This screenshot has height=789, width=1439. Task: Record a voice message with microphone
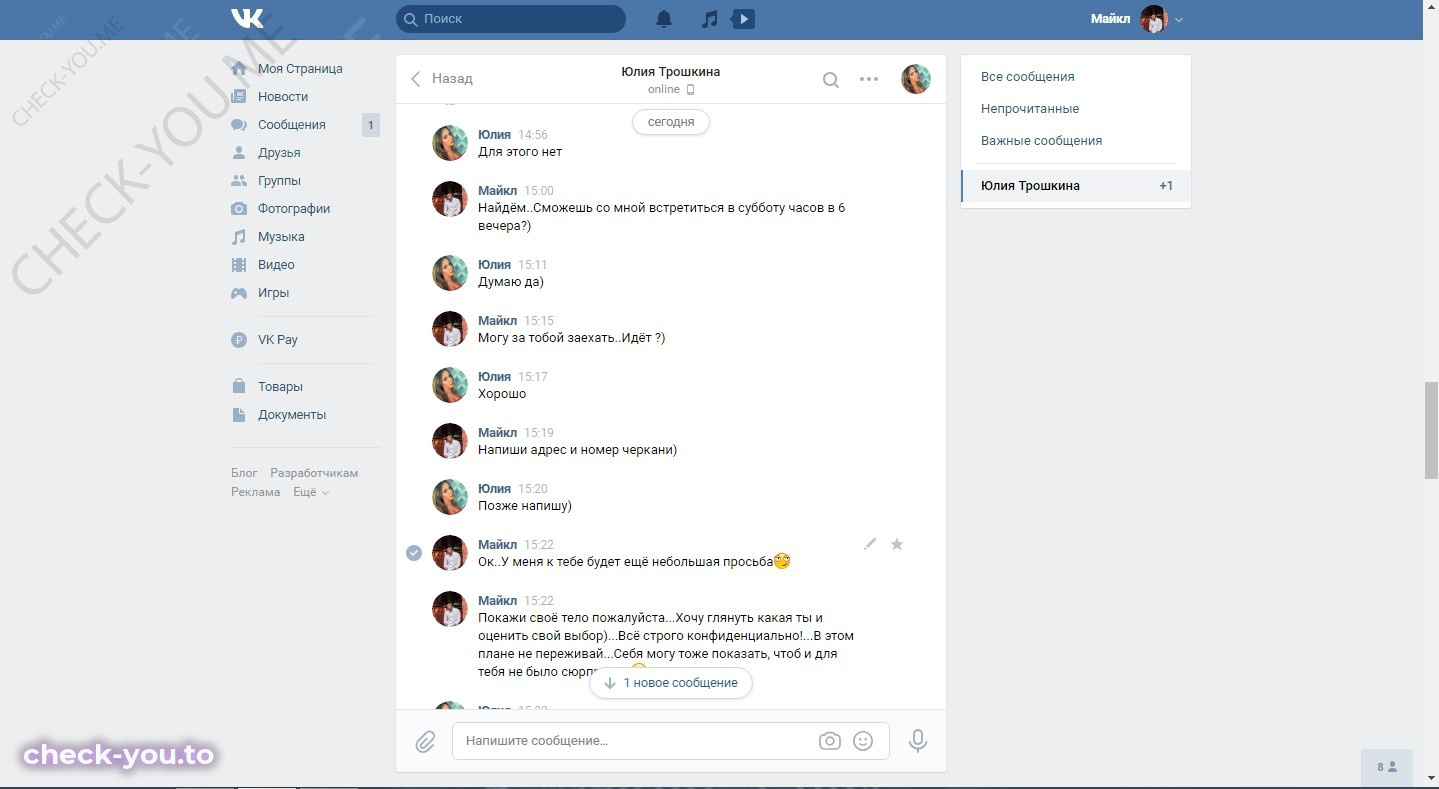tap(918, 741)
